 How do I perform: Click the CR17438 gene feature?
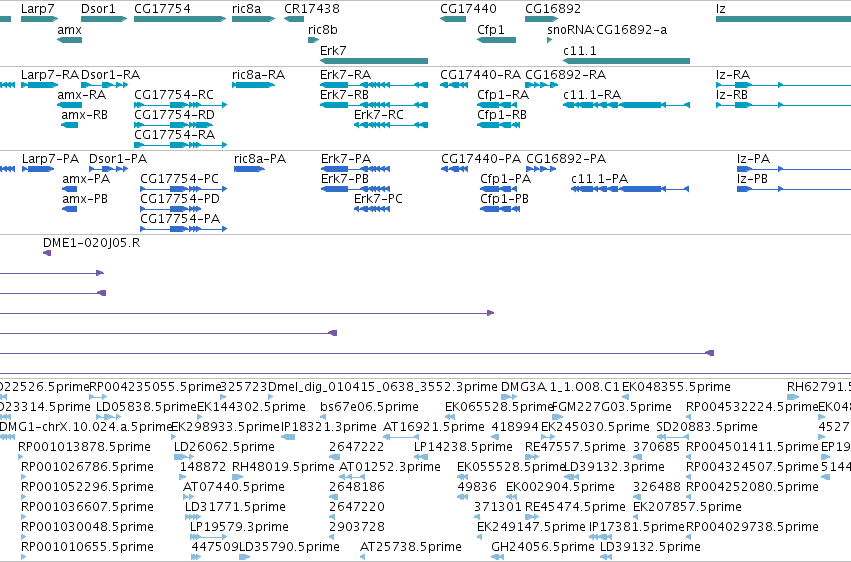pyautogui.click(x=294, y=19)
